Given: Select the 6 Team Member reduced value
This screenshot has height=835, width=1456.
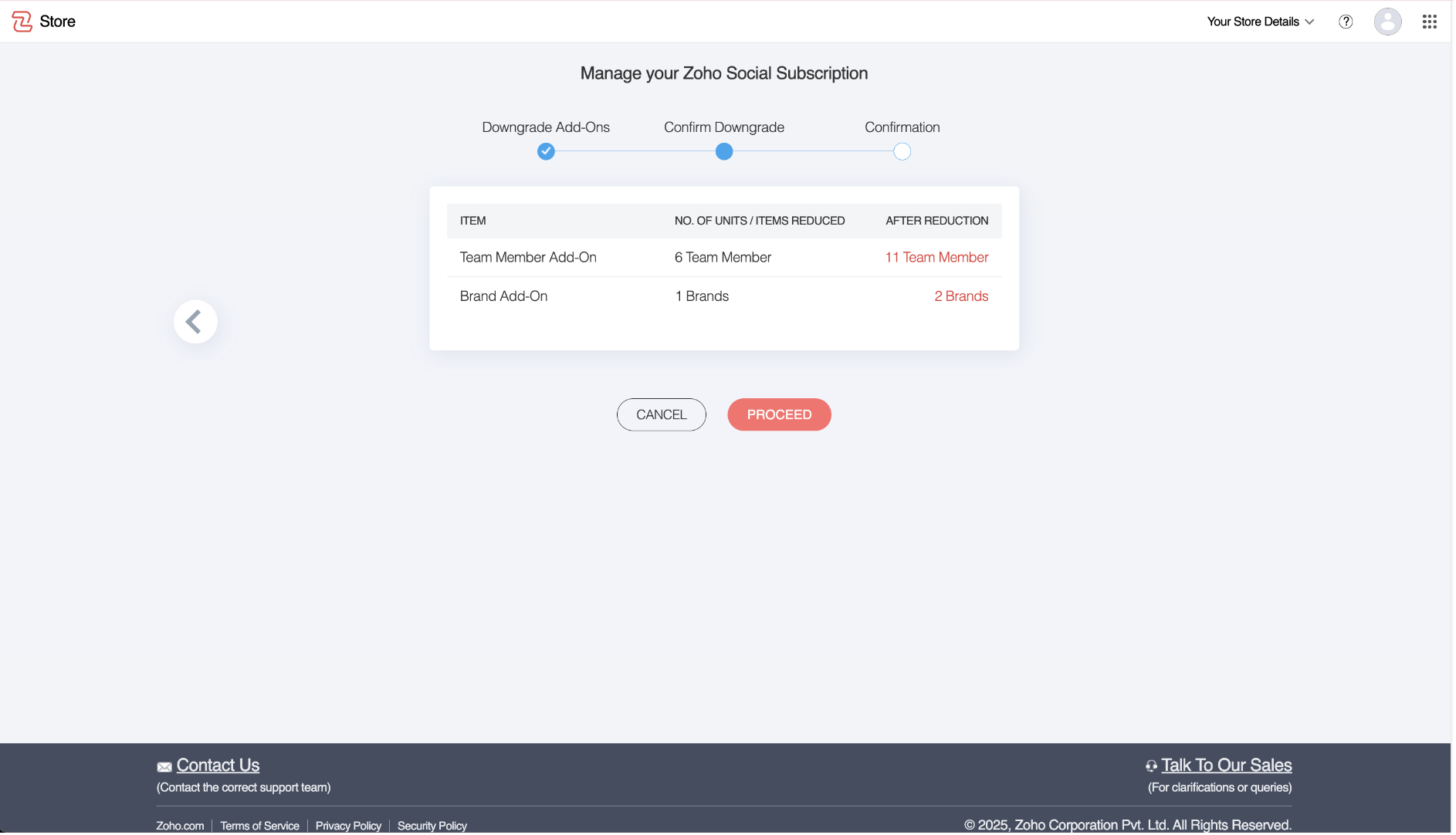Looking at the screenshot, I should [x=723, y=258].
